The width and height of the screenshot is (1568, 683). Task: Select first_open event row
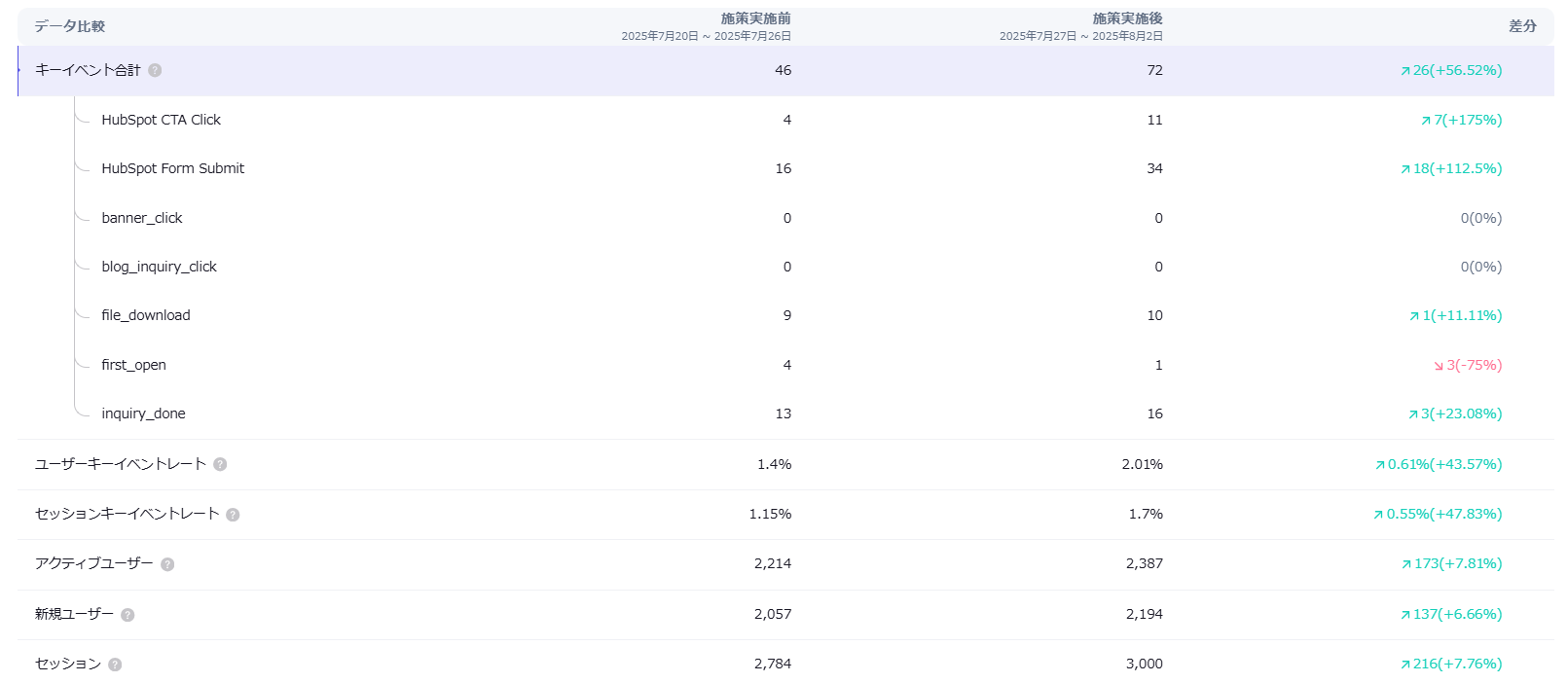click(133, 365)
